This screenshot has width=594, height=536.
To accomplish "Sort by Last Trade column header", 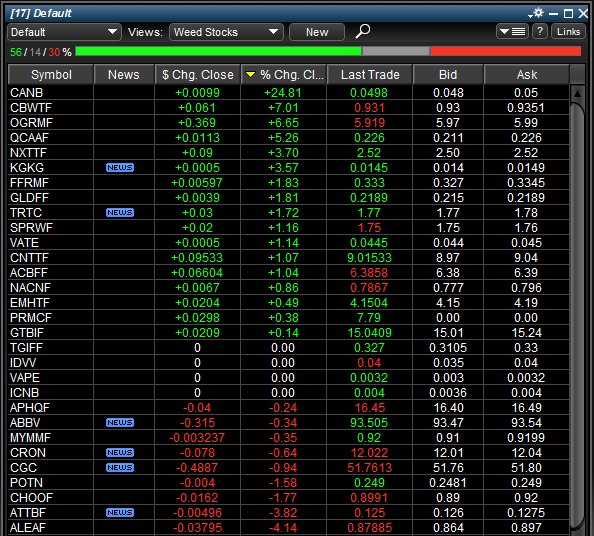I will tap(370, 75).
